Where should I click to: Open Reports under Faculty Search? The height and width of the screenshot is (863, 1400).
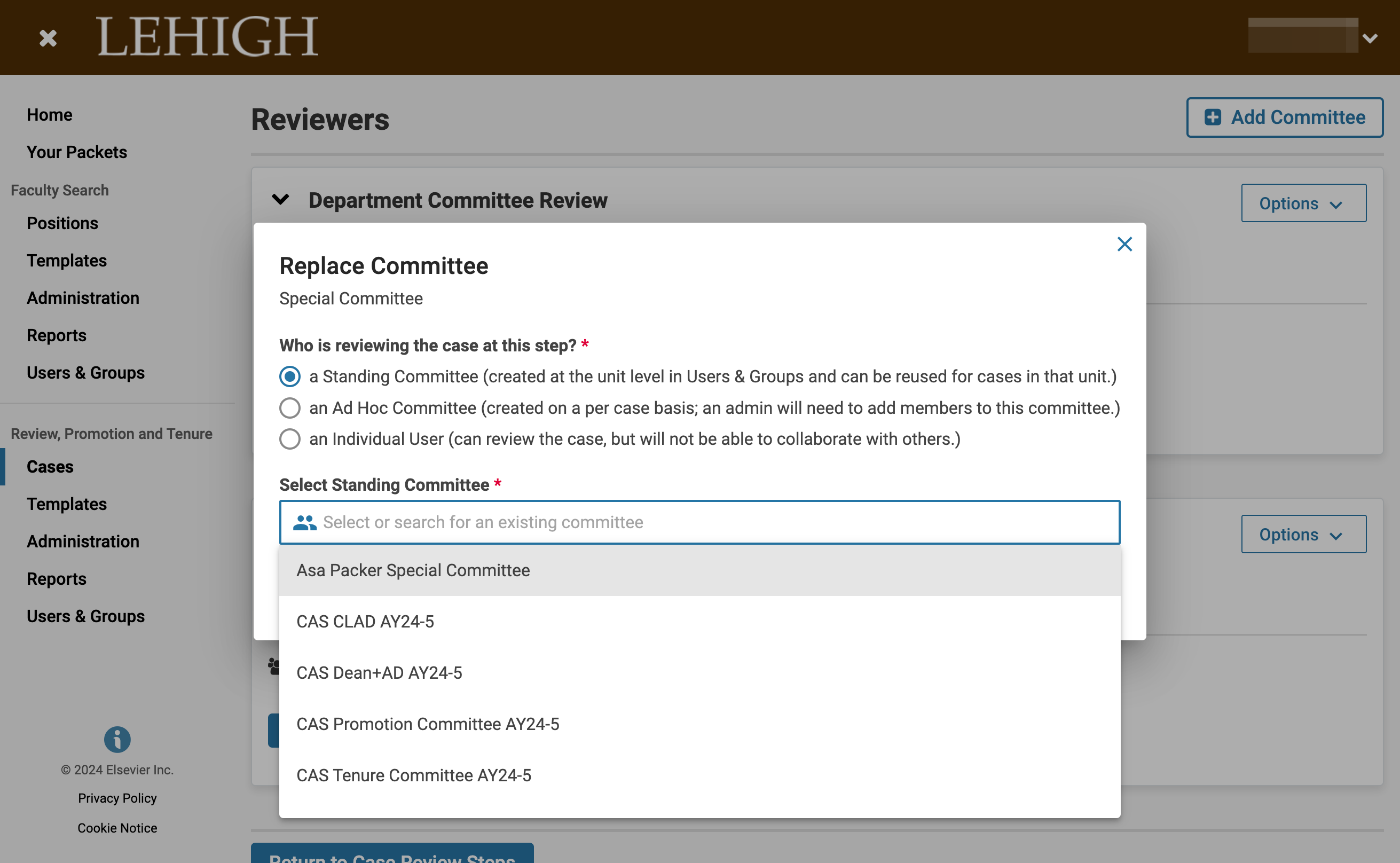pyautogui.click(x=57, y=335)
